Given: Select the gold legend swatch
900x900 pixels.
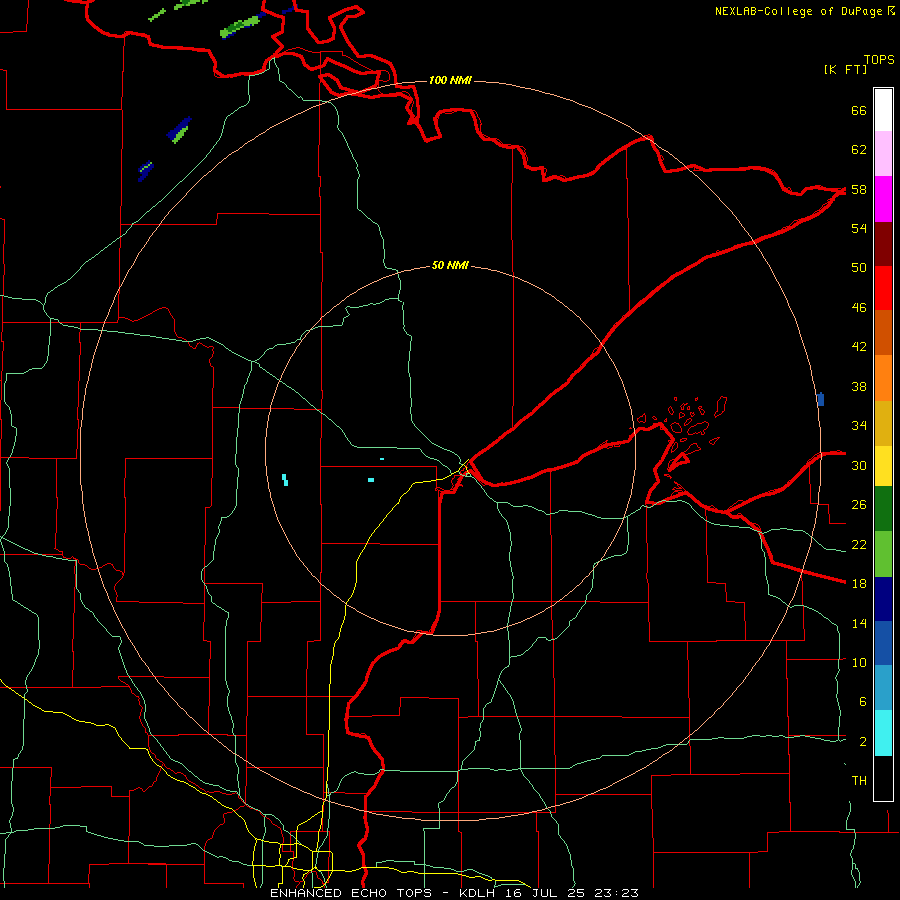Looking at the screenshot, I should click(x=883, y=423).
